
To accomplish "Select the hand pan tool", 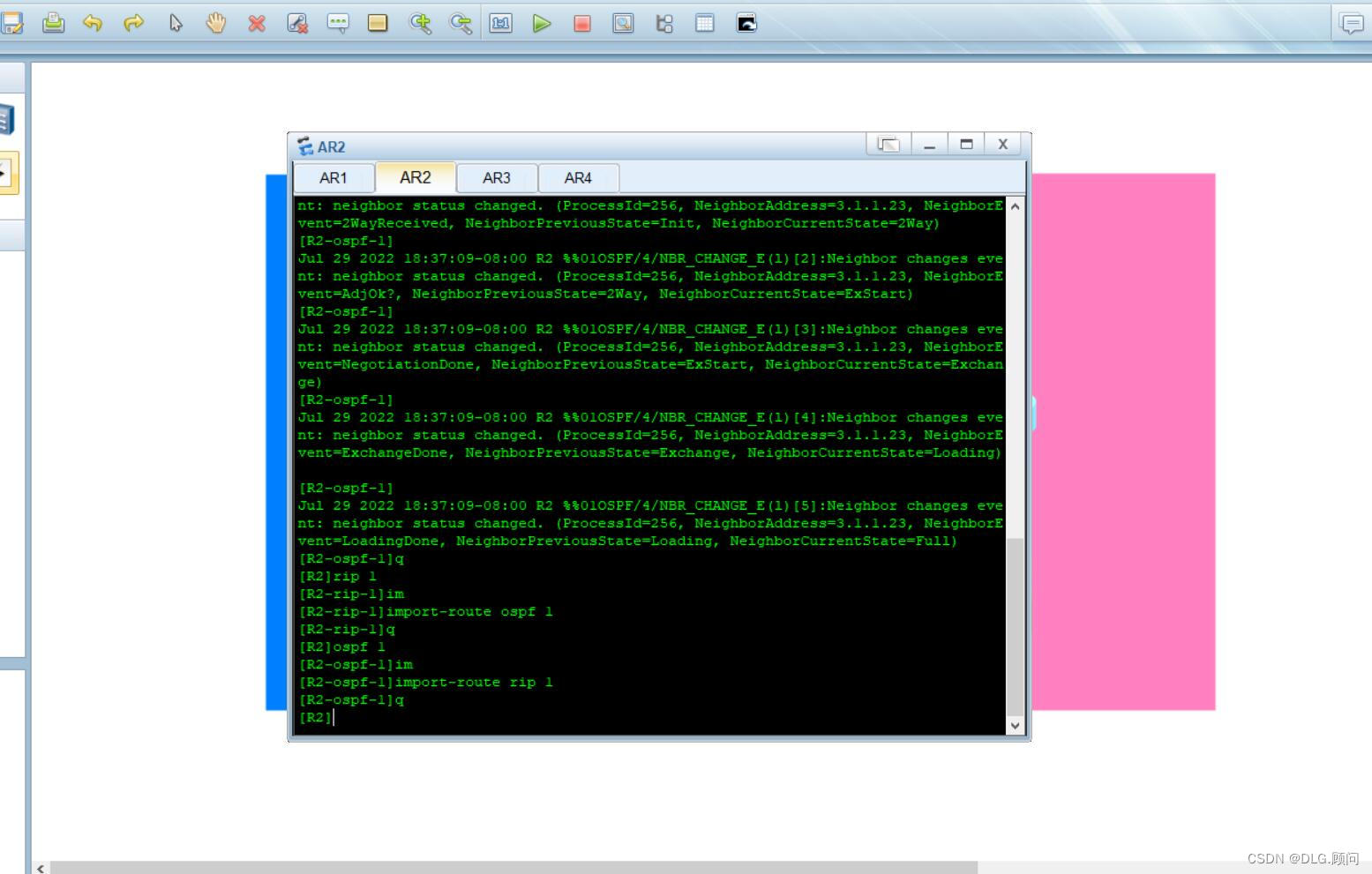I will tap(216, 23).
